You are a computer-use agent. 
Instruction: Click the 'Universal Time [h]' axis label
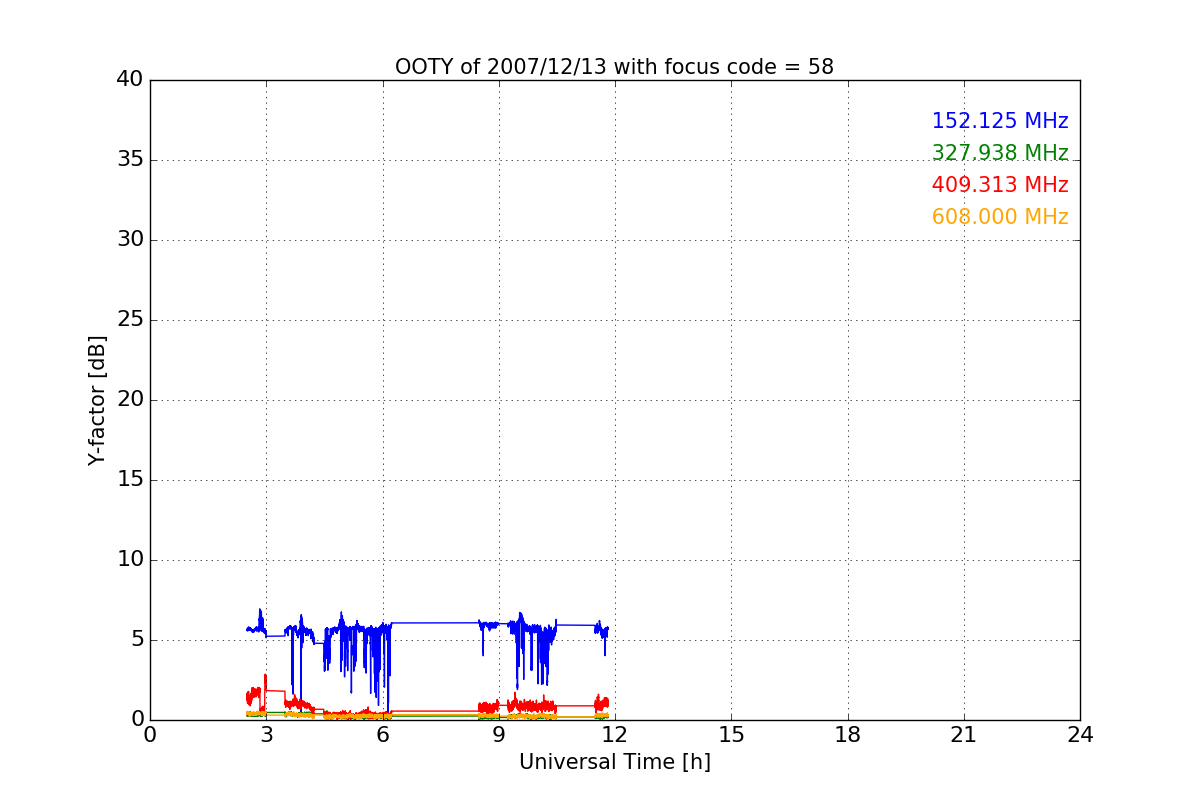615,762
